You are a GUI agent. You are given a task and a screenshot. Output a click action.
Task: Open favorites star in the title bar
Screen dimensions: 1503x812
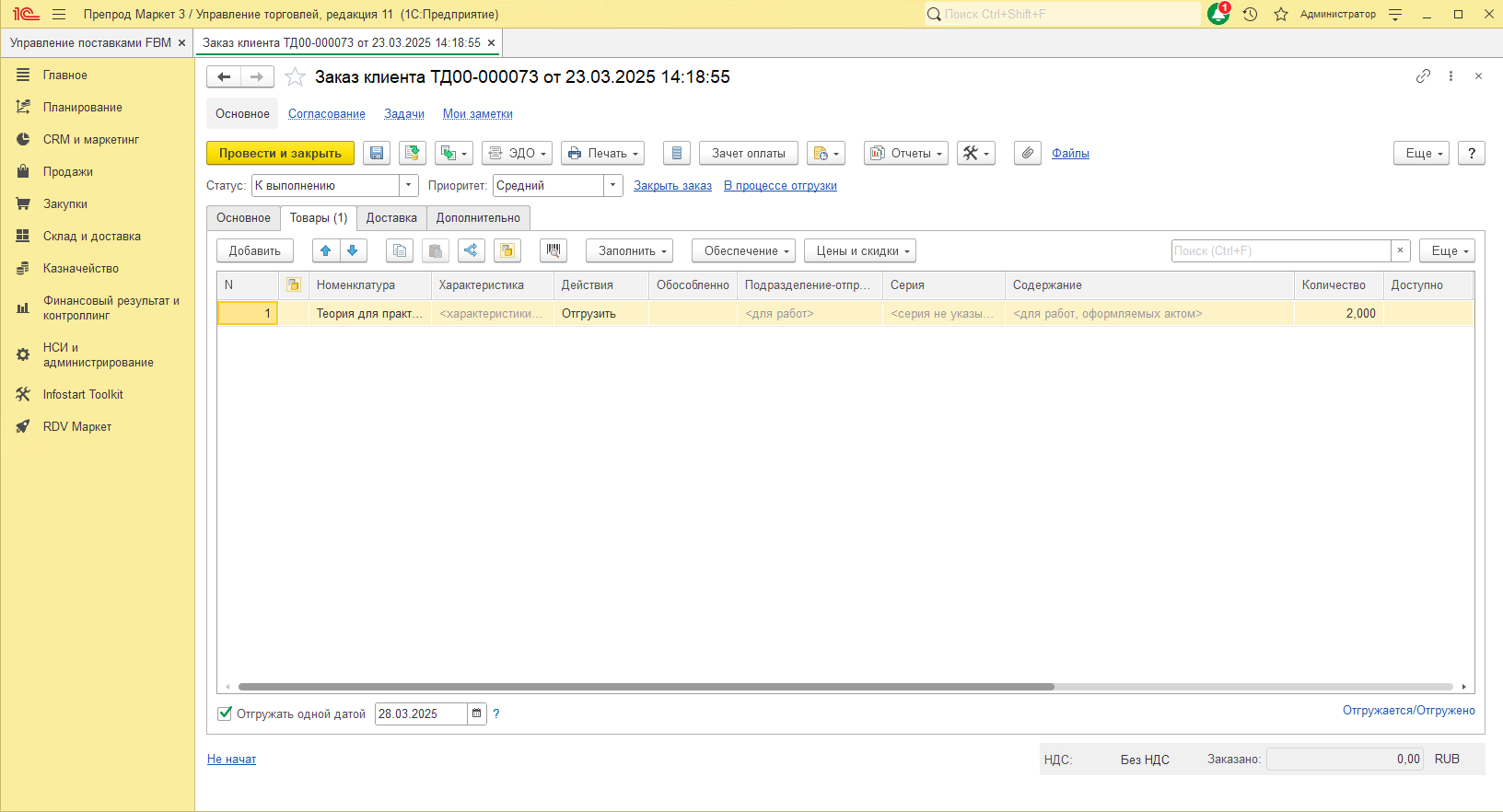1281,14
